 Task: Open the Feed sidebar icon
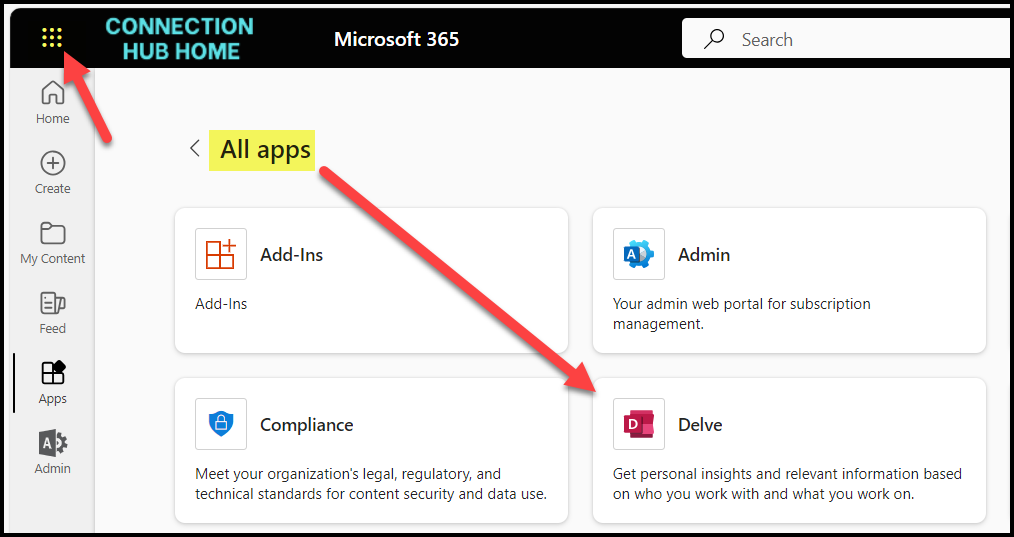tap(53, 304)
